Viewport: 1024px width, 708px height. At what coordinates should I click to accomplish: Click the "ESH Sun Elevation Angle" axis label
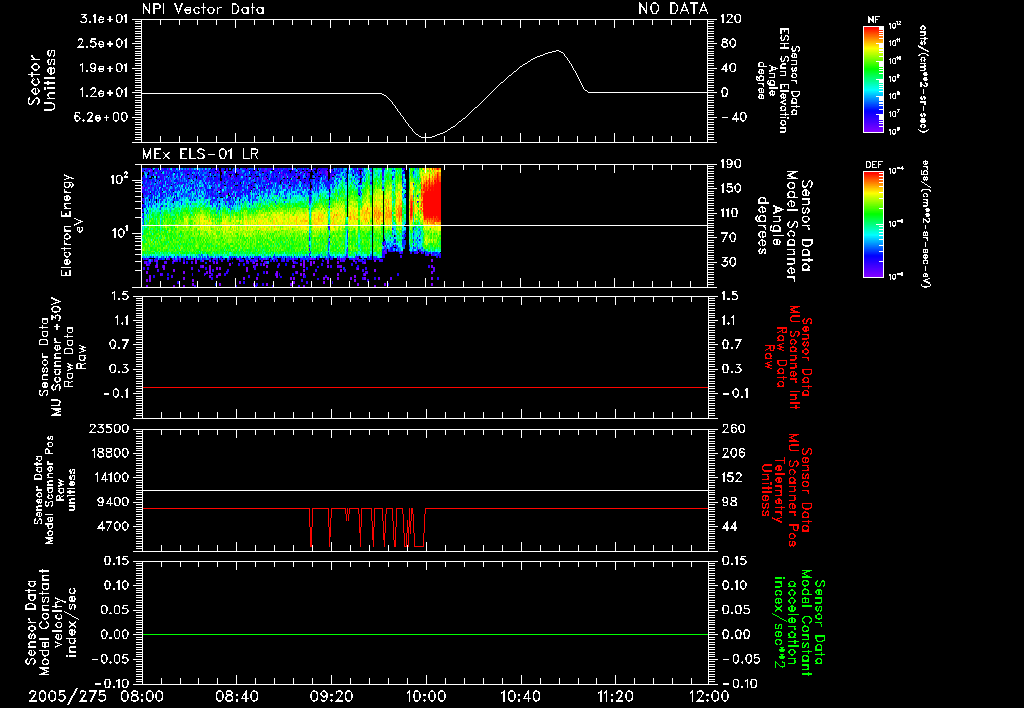[x=778, y=80]
